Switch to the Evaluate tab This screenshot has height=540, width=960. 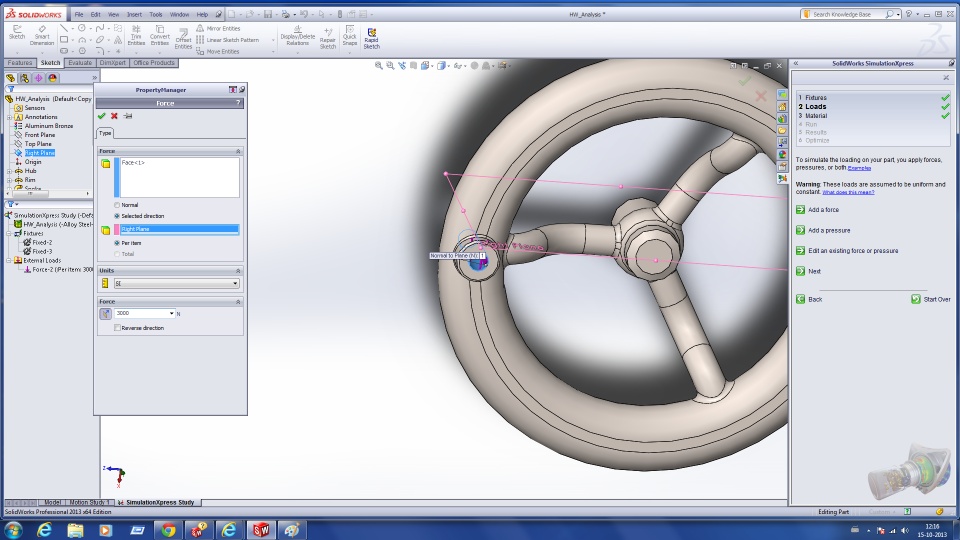point(80,62)
